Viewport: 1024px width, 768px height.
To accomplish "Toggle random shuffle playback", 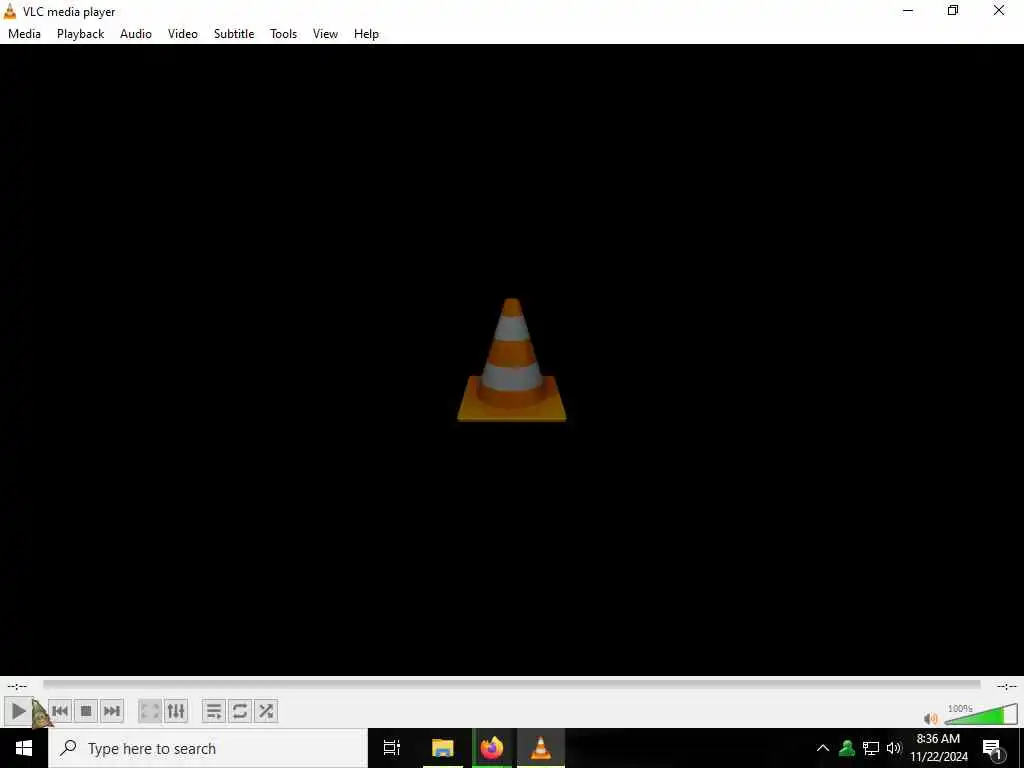I will click(266, 711).
